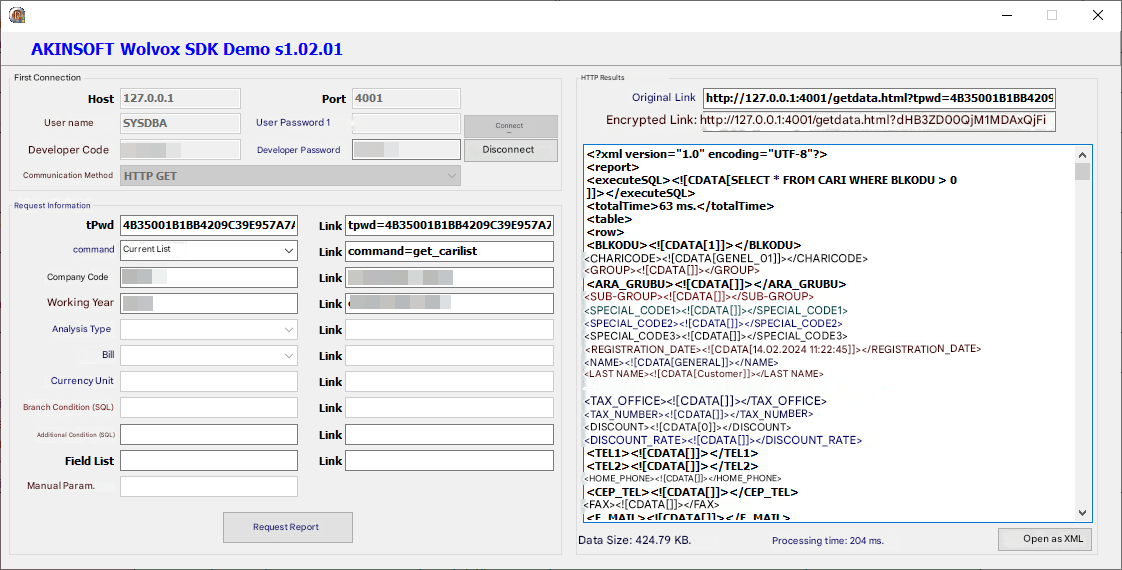Close the SDK Demo window
Screen dimensions: 1122x570
tap(1098, 15)
